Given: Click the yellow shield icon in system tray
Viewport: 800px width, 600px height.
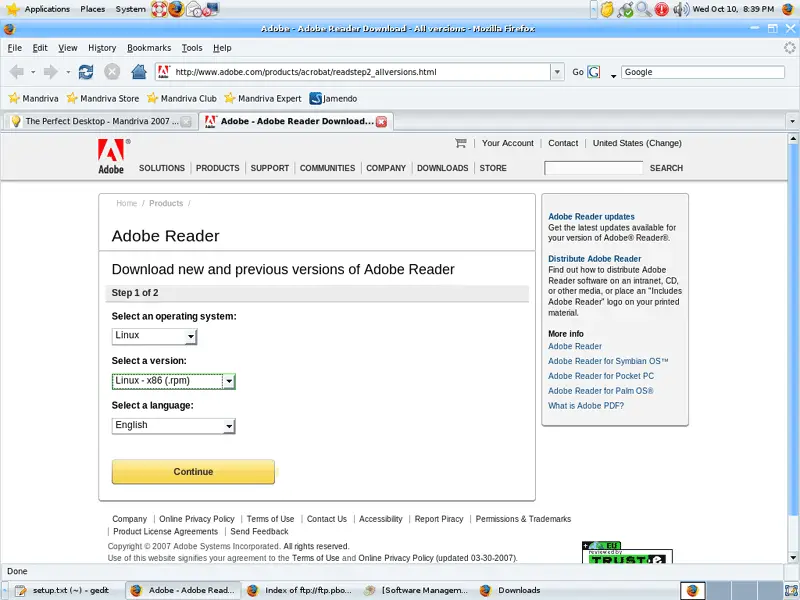Looking at the screenshot, I should click(607, 9).
